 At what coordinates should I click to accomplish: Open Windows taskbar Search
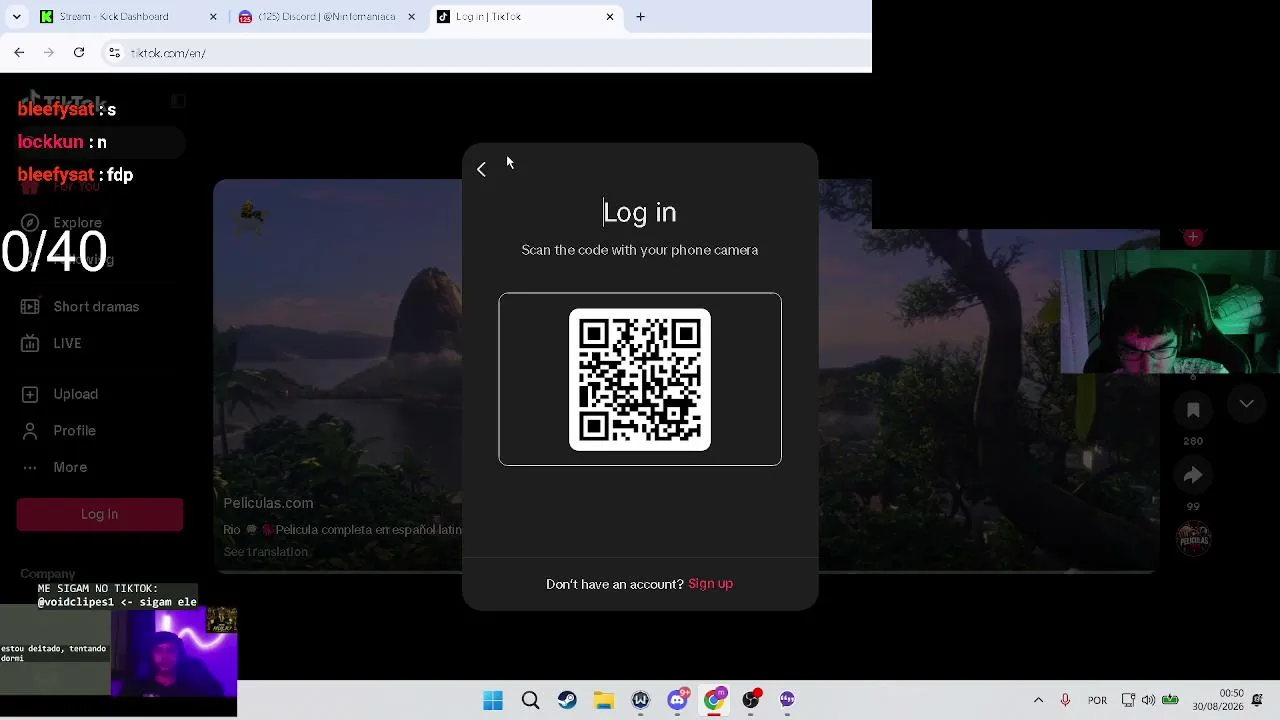pos(530,701)
